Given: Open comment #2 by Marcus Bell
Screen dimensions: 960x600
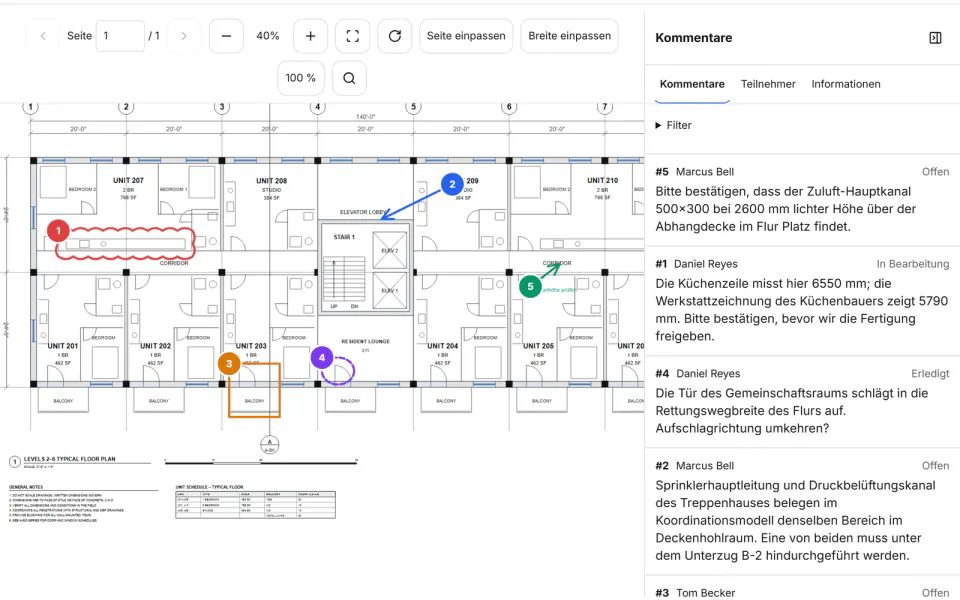Looking at the screenshot, I should pos(802,511).
